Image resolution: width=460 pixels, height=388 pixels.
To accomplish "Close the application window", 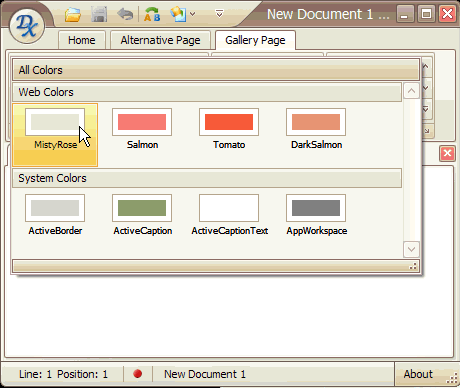I will pyautogui.click(x=447, y=14).
